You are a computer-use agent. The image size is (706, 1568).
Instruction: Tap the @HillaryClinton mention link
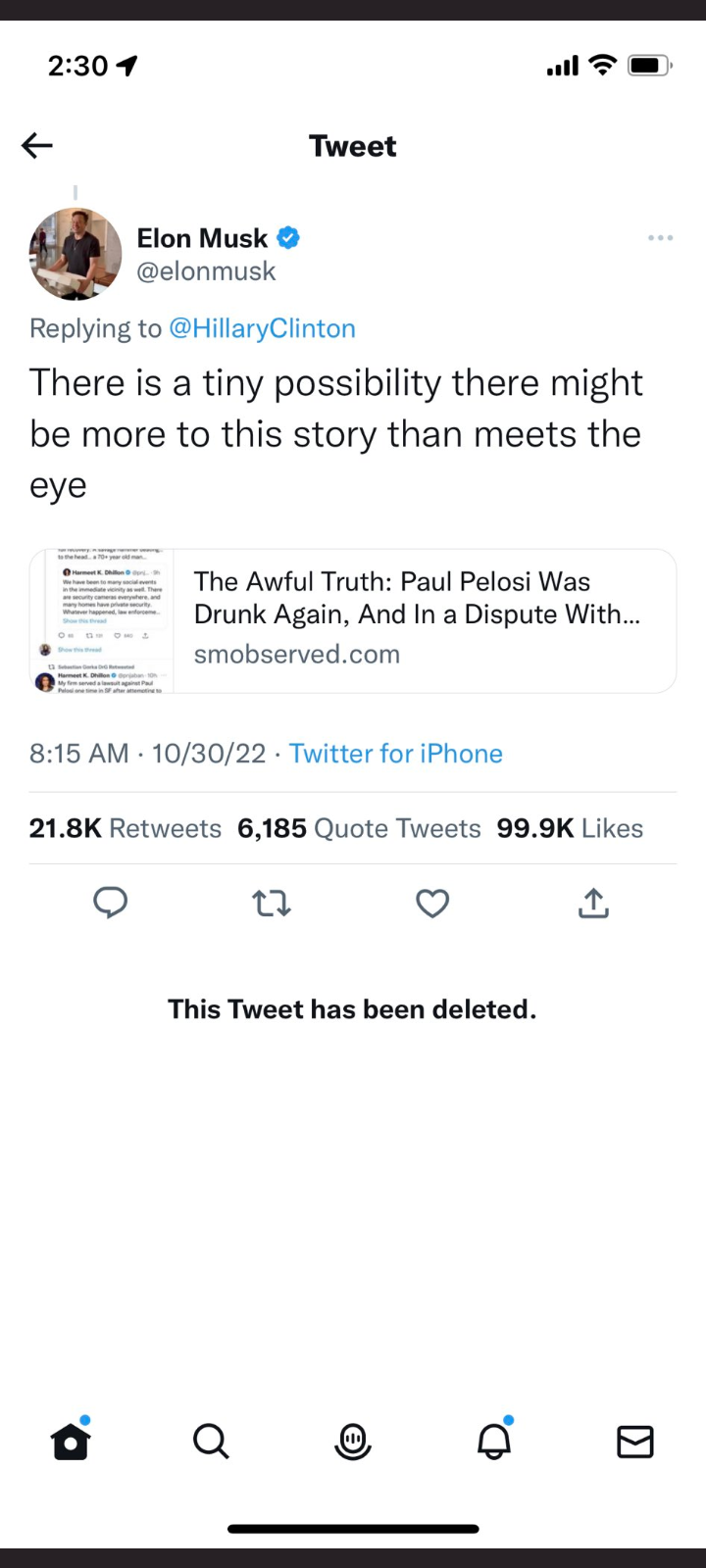[262, 328]
